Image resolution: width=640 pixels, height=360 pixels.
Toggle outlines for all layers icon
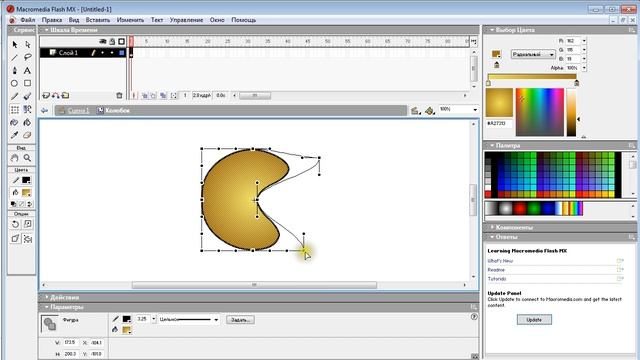click(121, 42)
